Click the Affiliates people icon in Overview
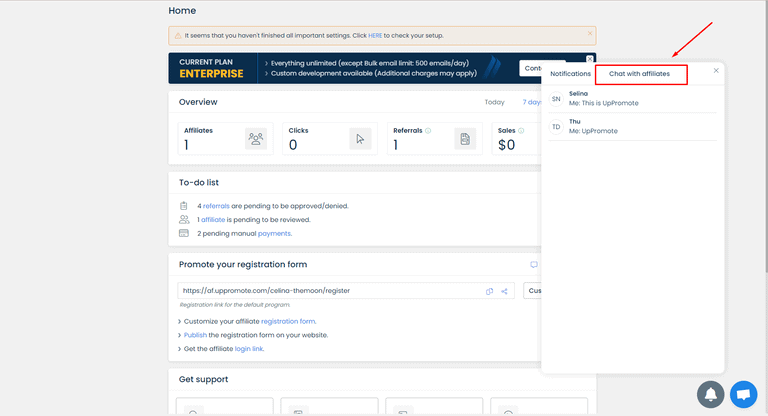This screenshot has width=768, height=416. click(x=256, y=139)
